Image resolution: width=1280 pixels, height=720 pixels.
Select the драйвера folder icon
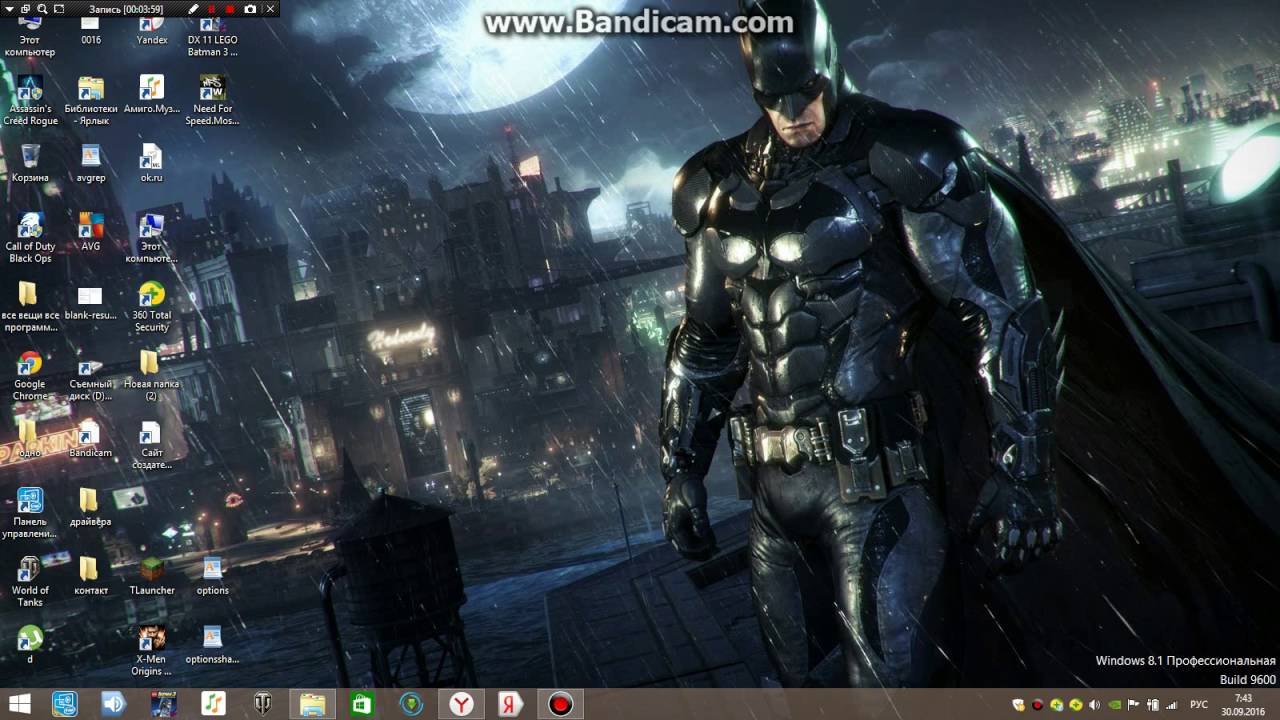click(91, 507)
